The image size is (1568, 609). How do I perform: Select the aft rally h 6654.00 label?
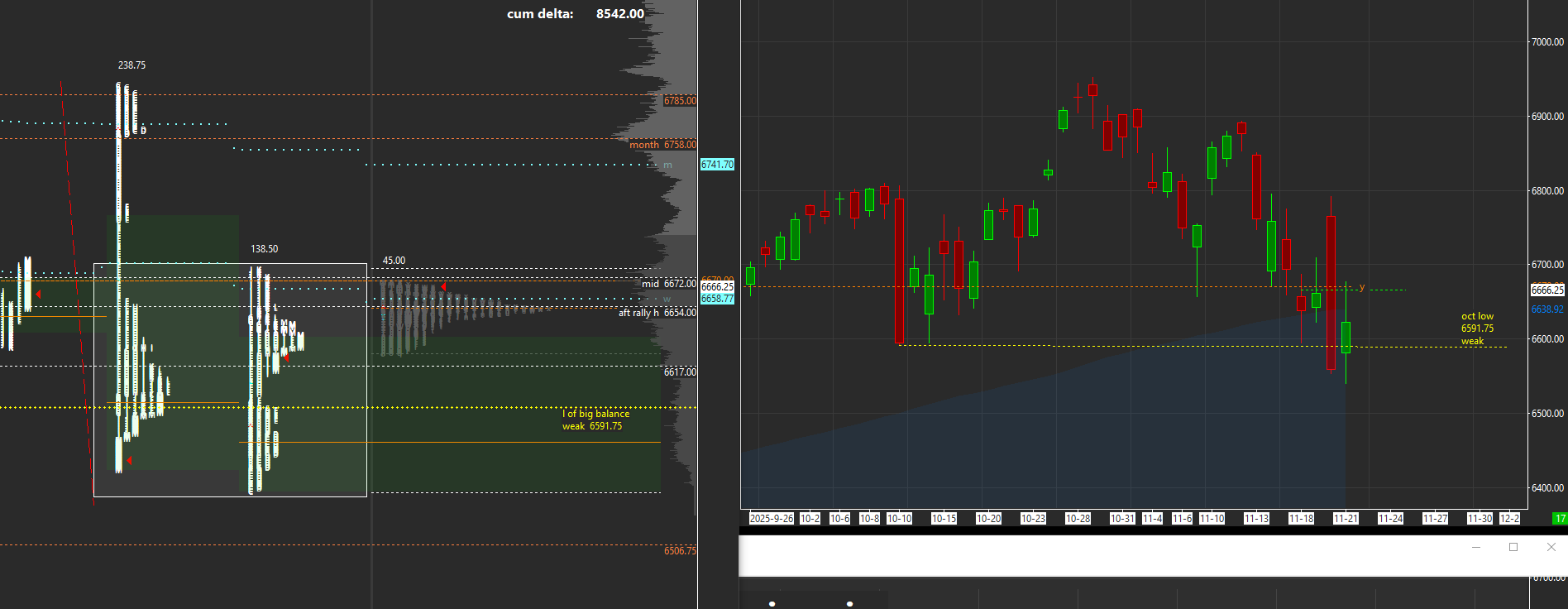(657, 313)
